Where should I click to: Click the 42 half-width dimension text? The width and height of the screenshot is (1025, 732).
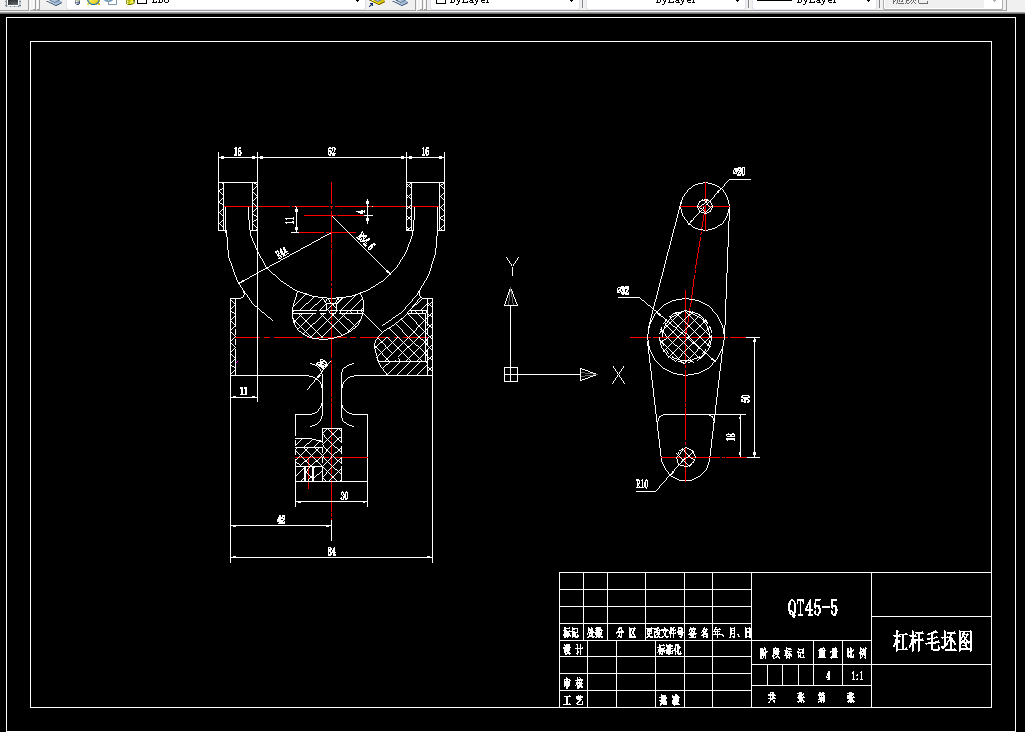(x=281, y=520)
